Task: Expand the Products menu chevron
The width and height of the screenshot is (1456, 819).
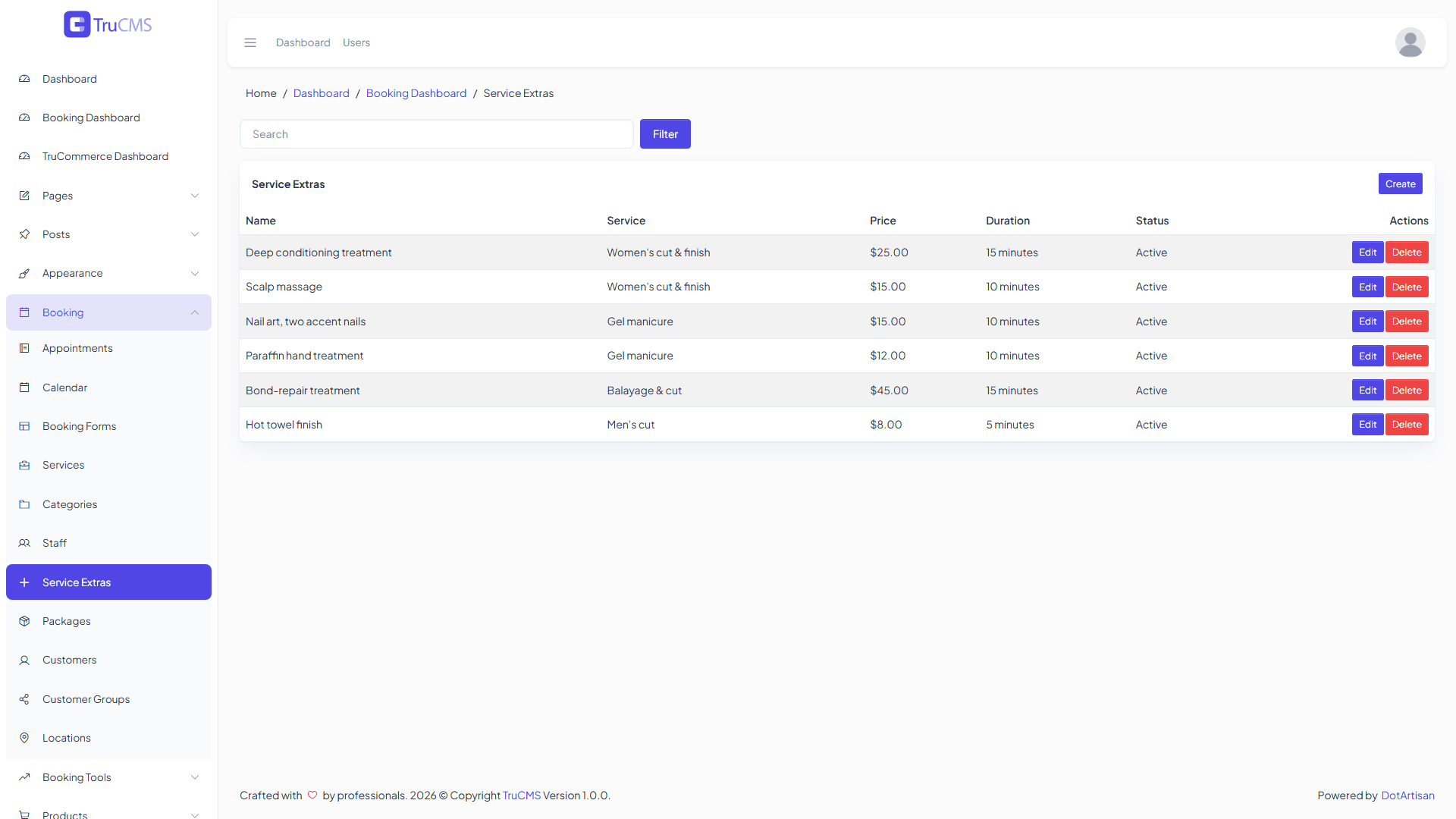Action: 195,815
